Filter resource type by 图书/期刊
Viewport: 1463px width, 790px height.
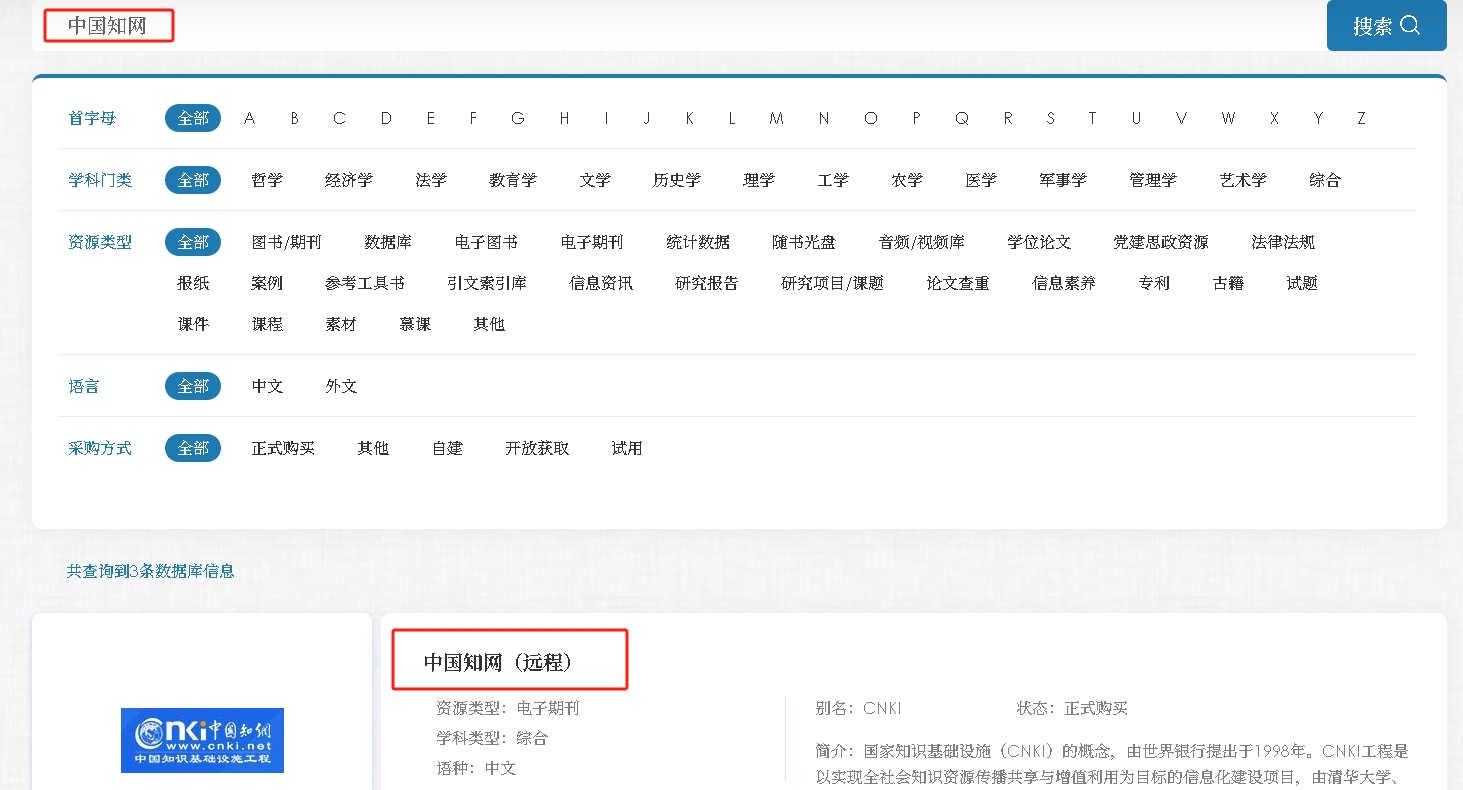[x=287, y=242]
